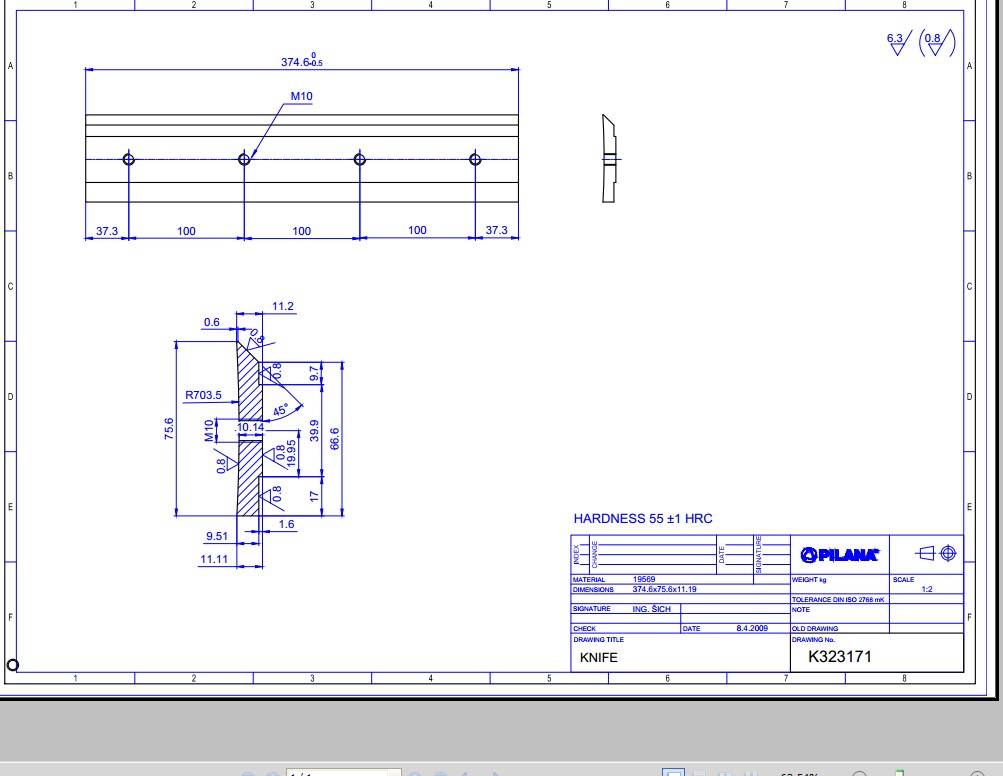Click the page number input field

(x=342, y=773)
